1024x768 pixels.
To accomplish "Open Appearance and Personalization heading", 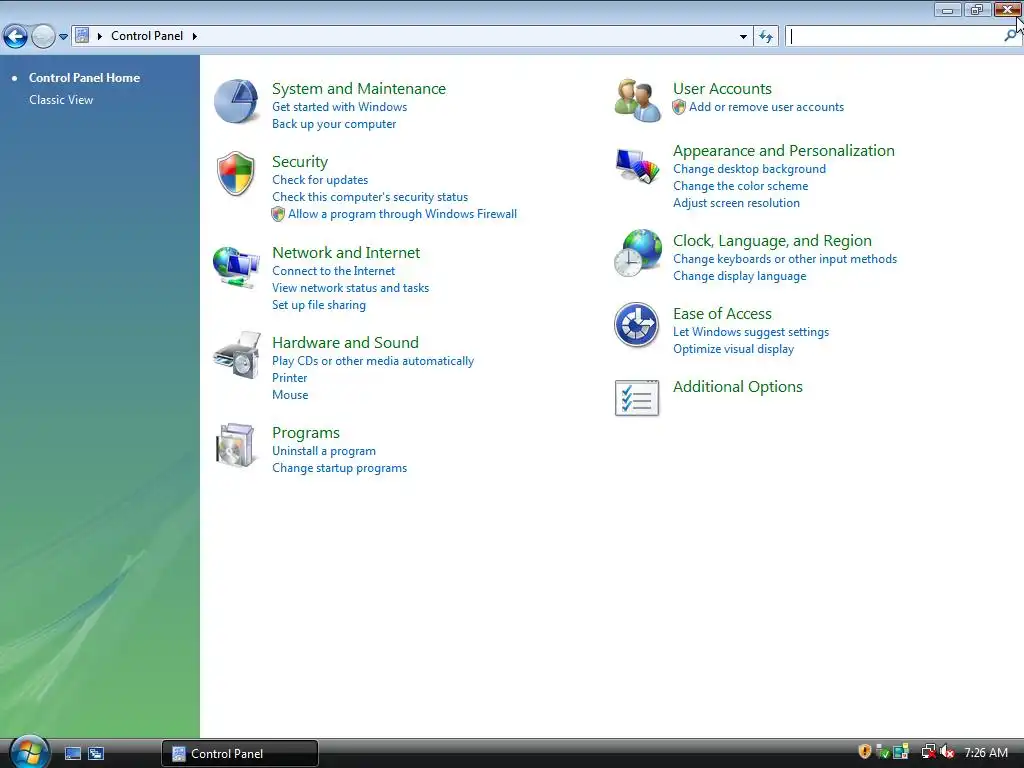I will (x=784, y=151).
